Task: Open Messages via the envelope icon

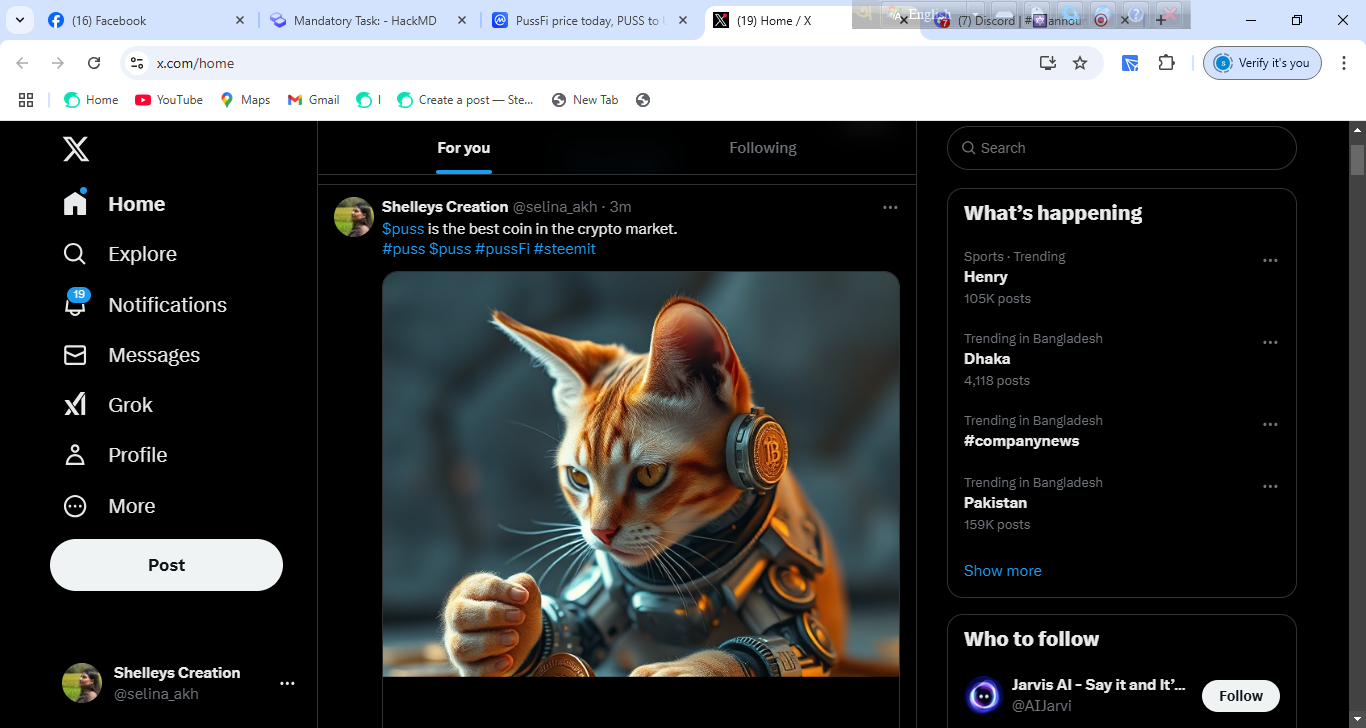Action: (x=75, y=355)
